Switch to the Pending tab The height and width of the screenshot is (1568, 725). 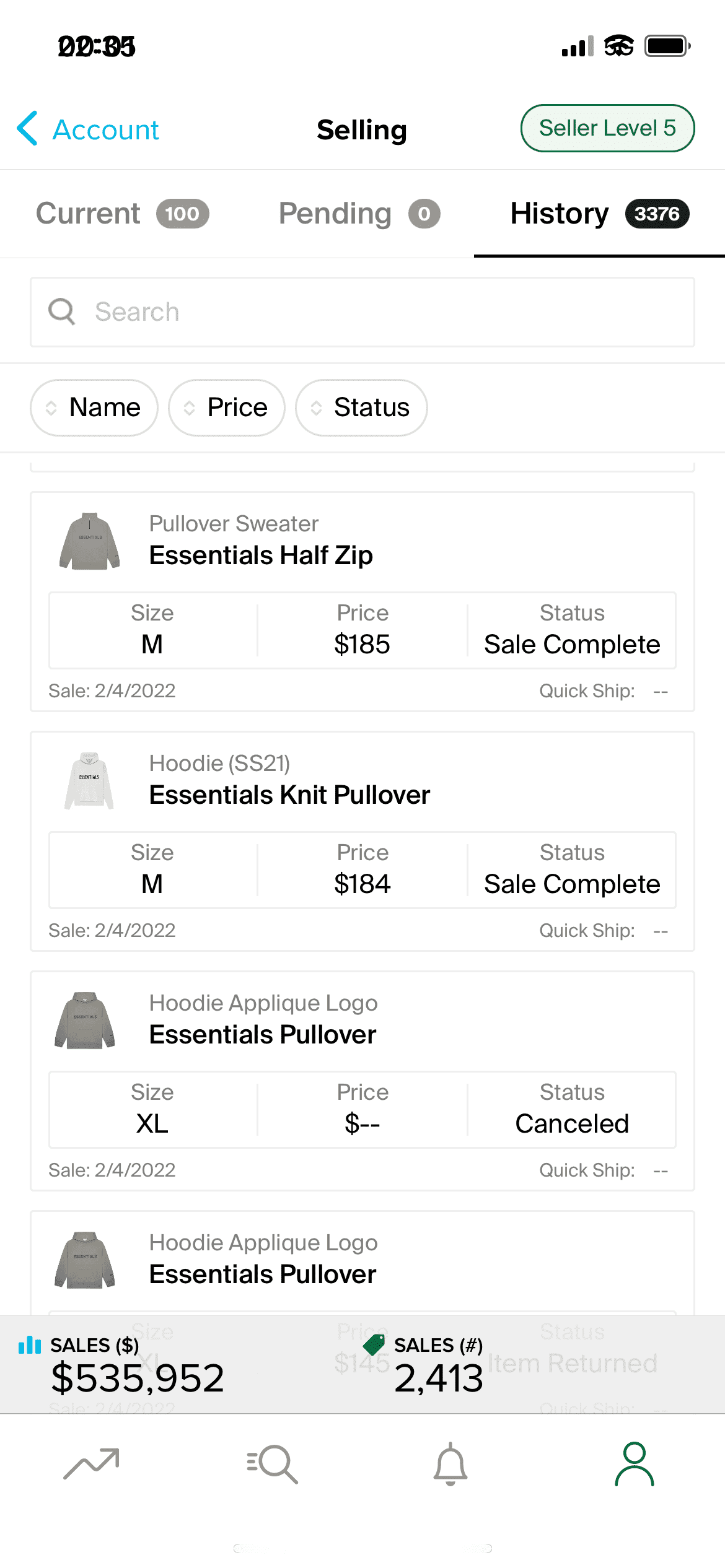tap(359, 214)
